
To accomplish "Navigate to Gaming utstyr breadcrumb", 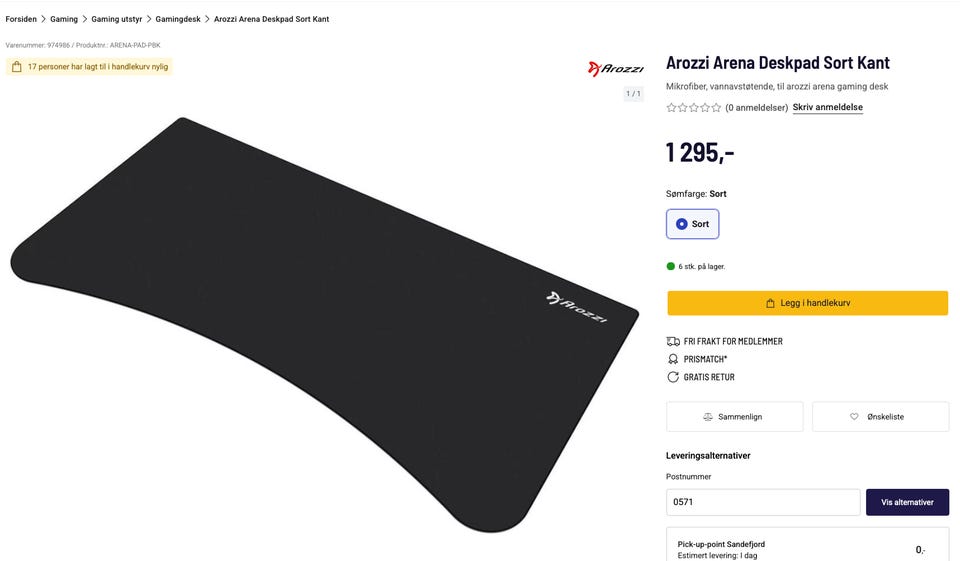I will [x=116, y=19].
